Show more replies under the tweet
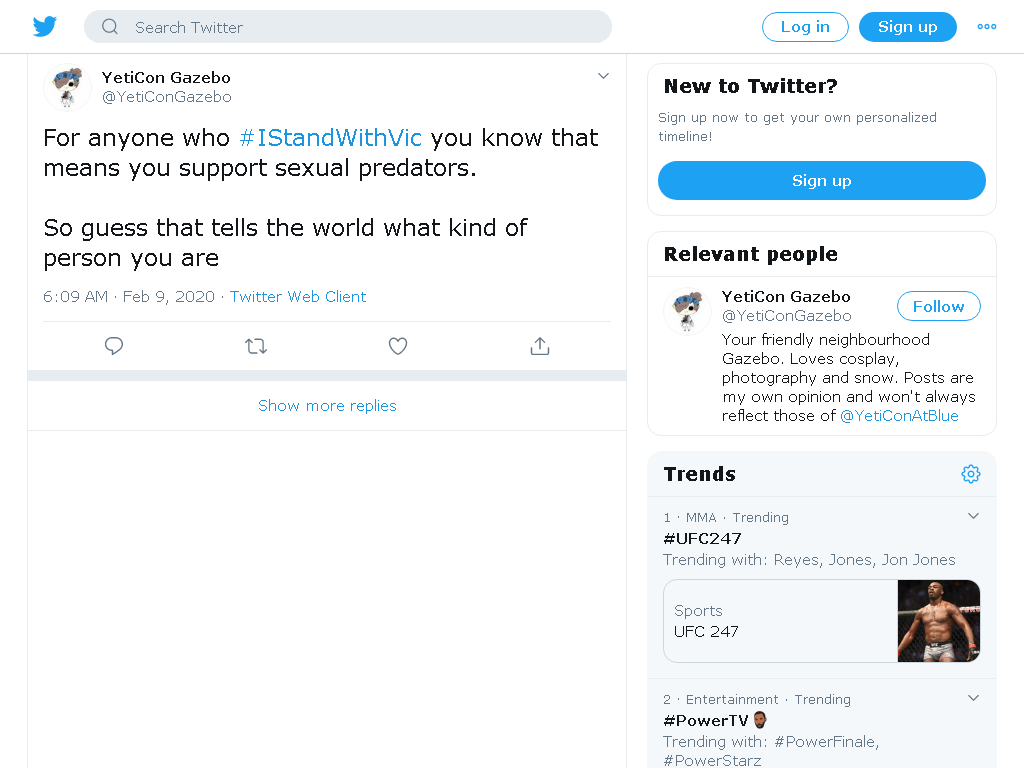This screenshot has width=1024, height=768. (327, 406)
